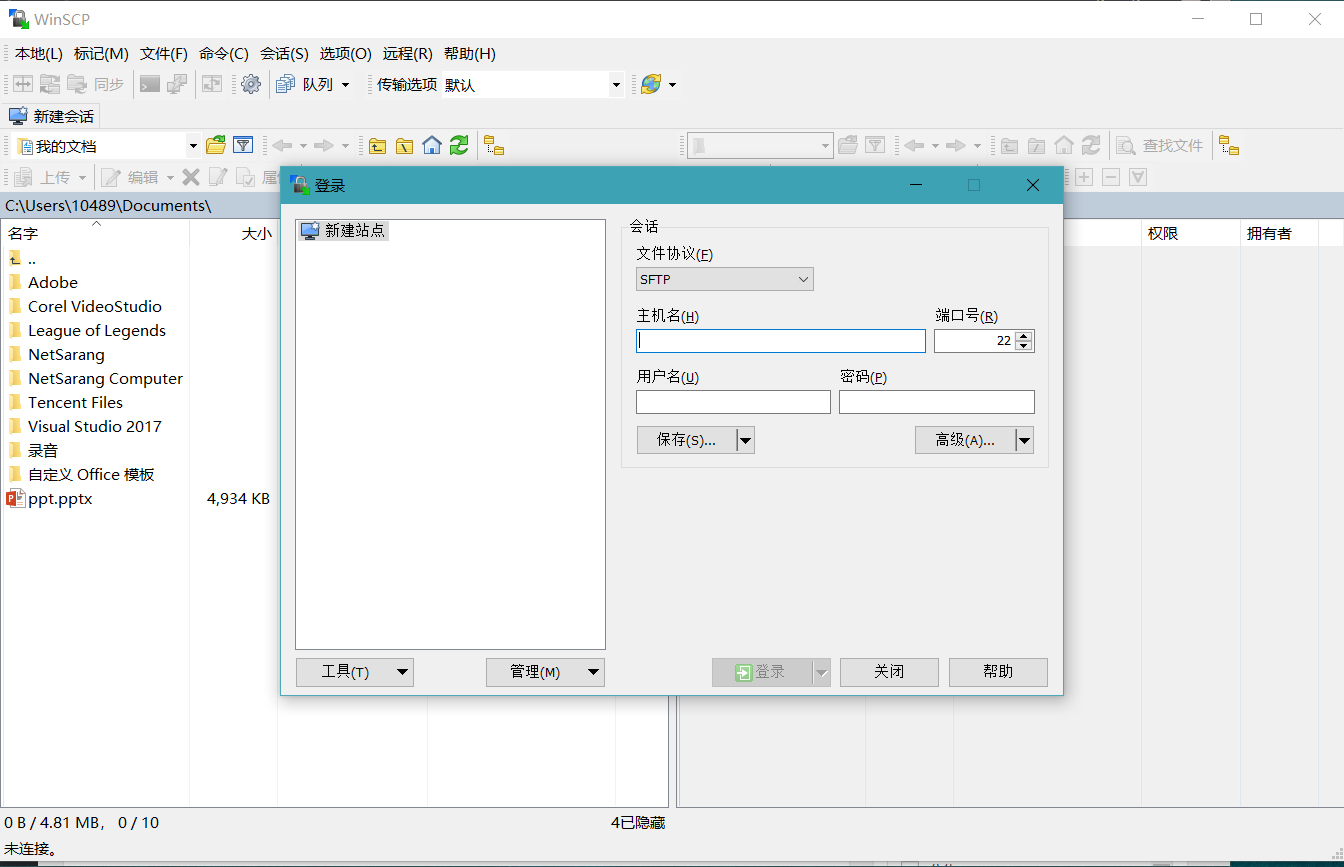
Task: Open the 选项(O) menu
Action: pos(345,53)
